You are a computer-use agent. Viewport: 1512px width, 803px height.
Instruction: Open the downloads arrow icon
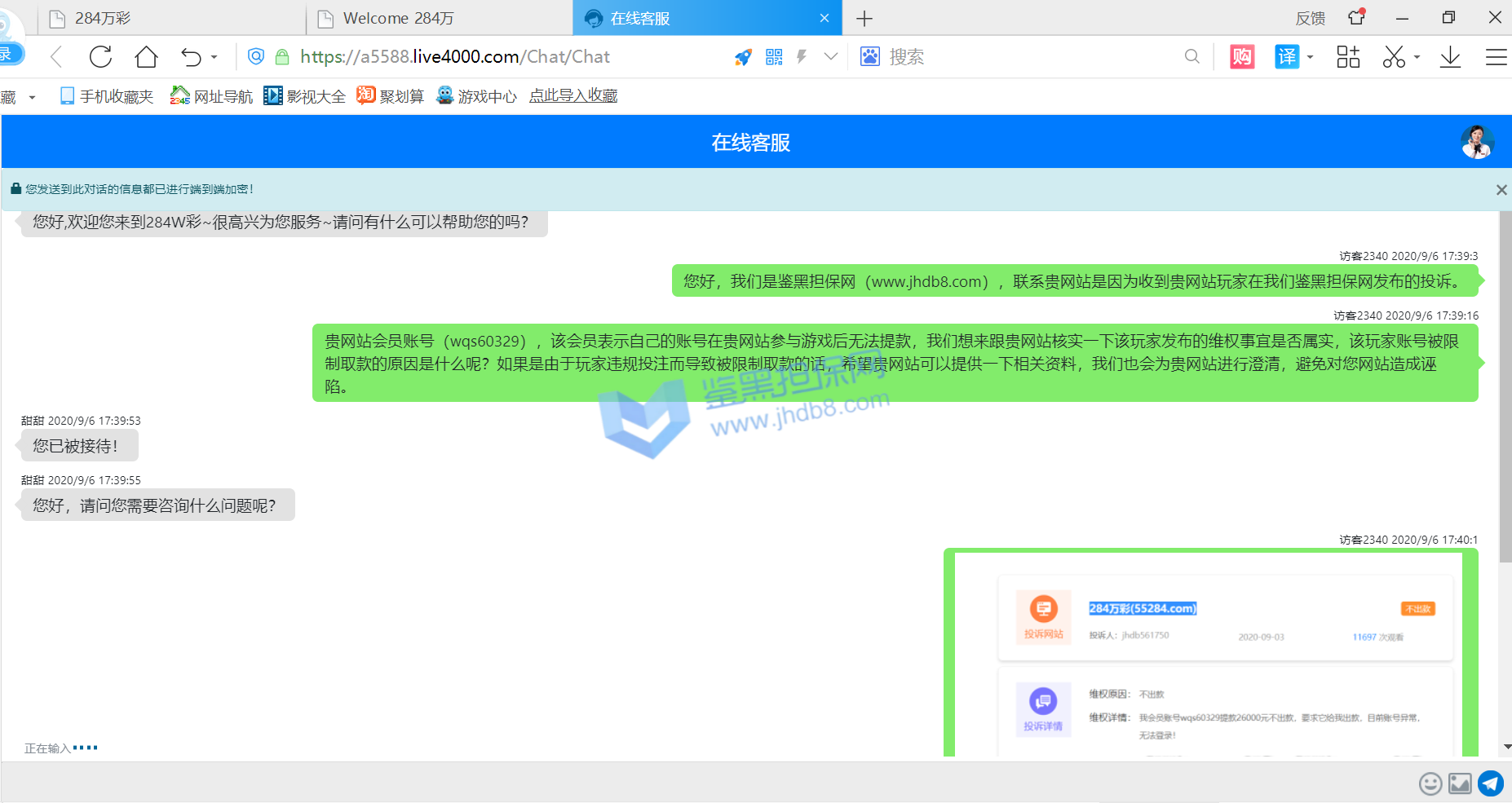coord(1450,57)
